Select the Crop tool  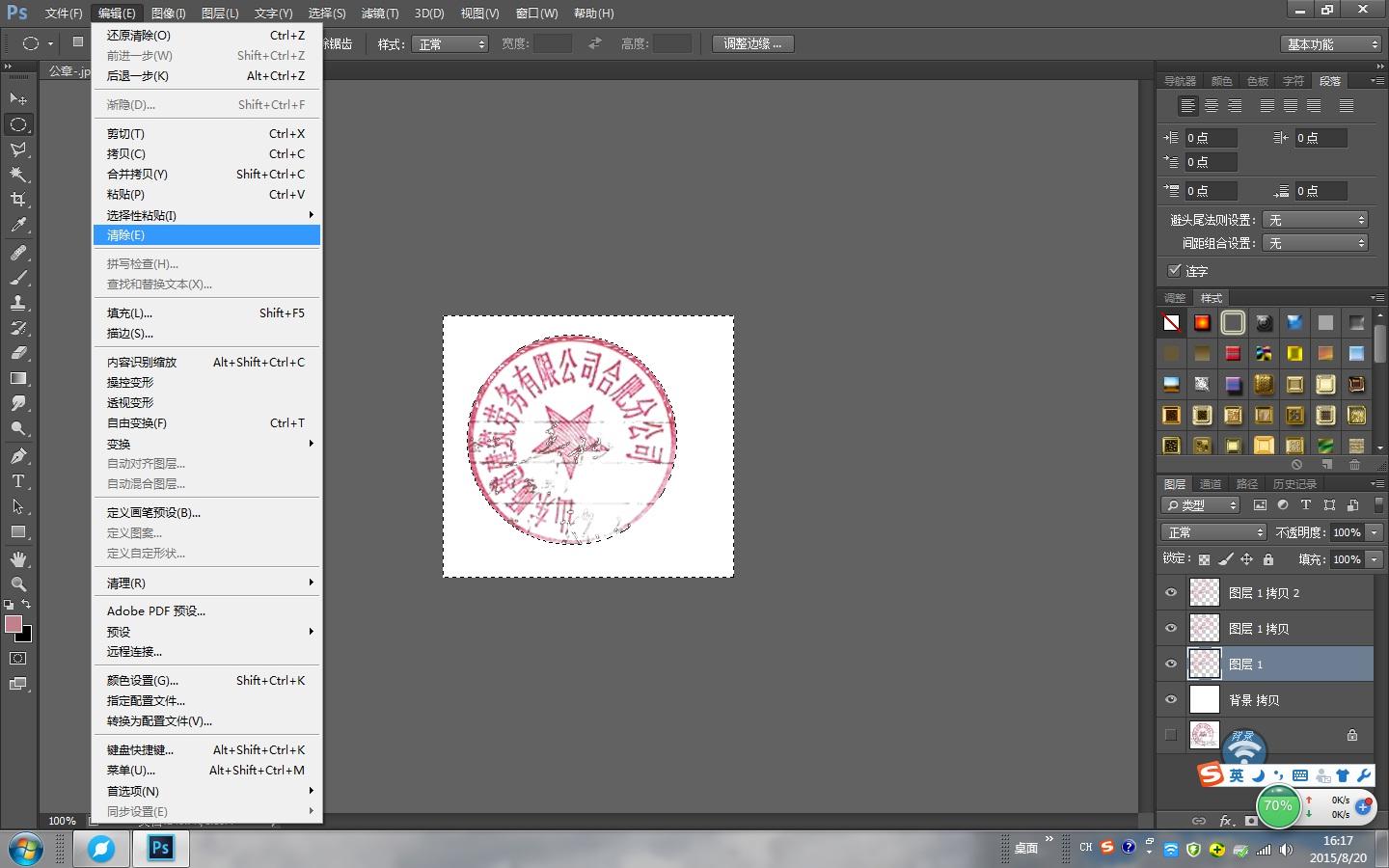coord(18,200)
